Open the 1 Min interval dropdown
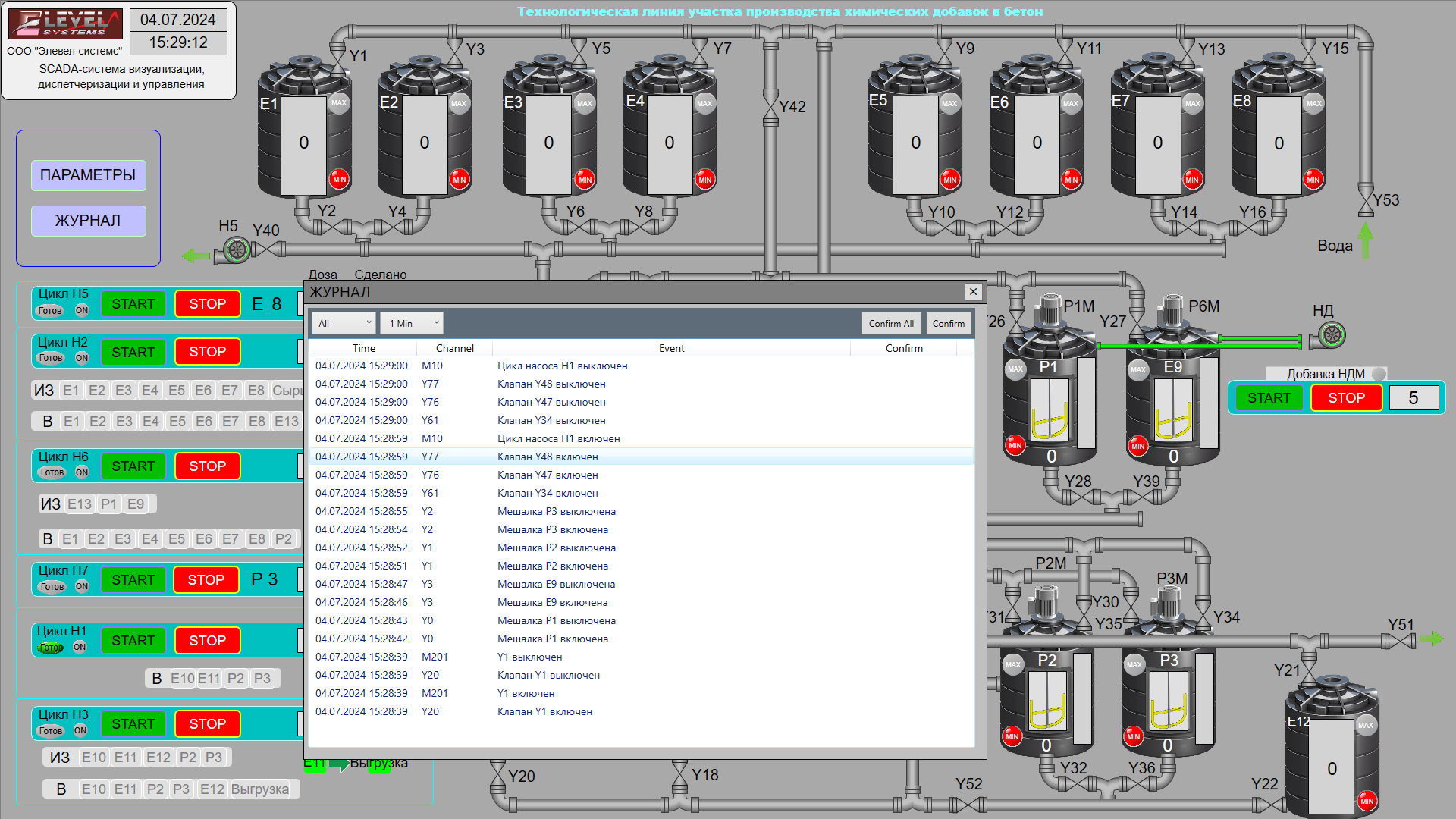 [x=412, y=323]
